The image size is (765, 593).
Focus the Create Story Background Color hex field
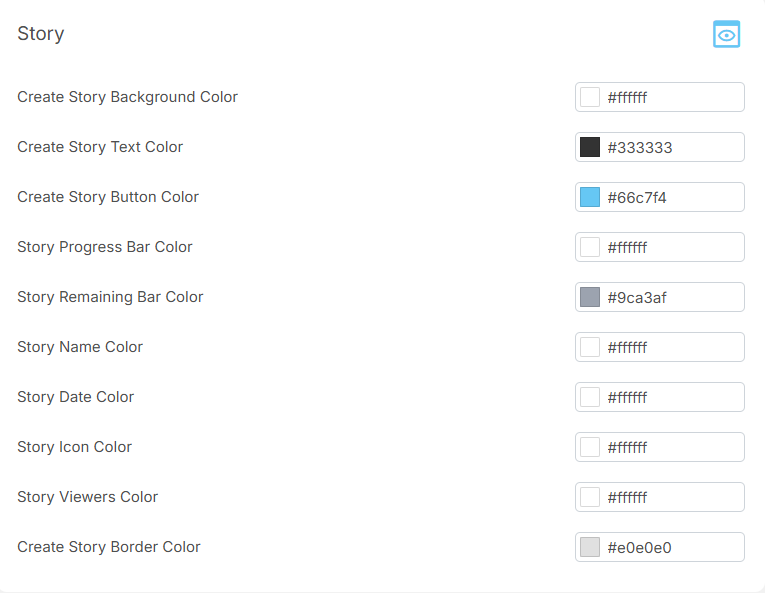[x=672, y=97]
